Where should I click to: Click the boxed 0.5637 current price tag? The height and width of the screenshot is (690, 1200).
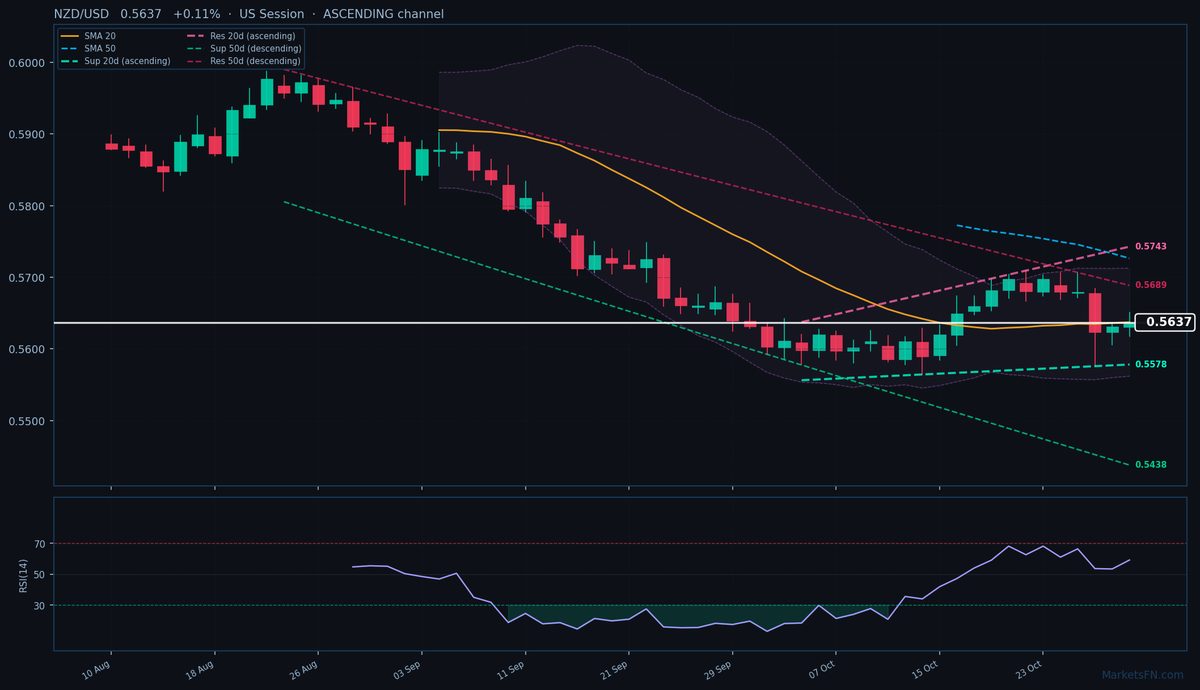point(1167,322)
